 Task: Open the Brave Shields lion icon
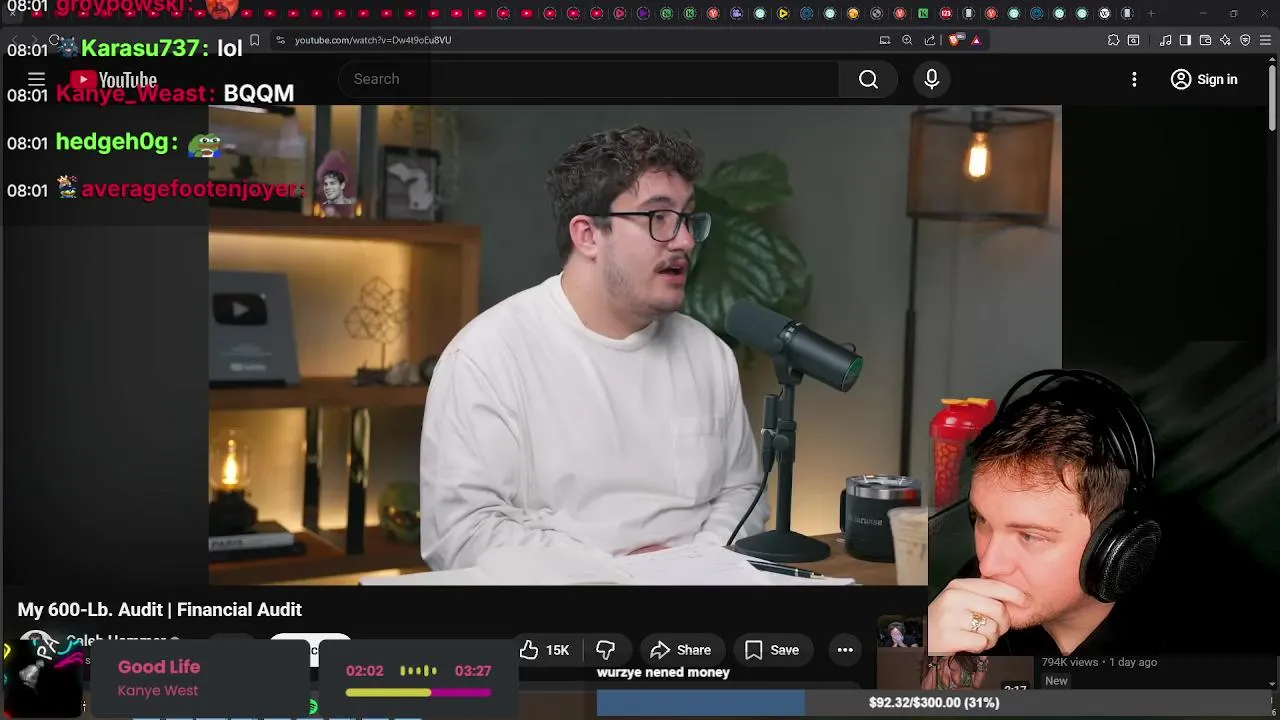coord(955,40)
